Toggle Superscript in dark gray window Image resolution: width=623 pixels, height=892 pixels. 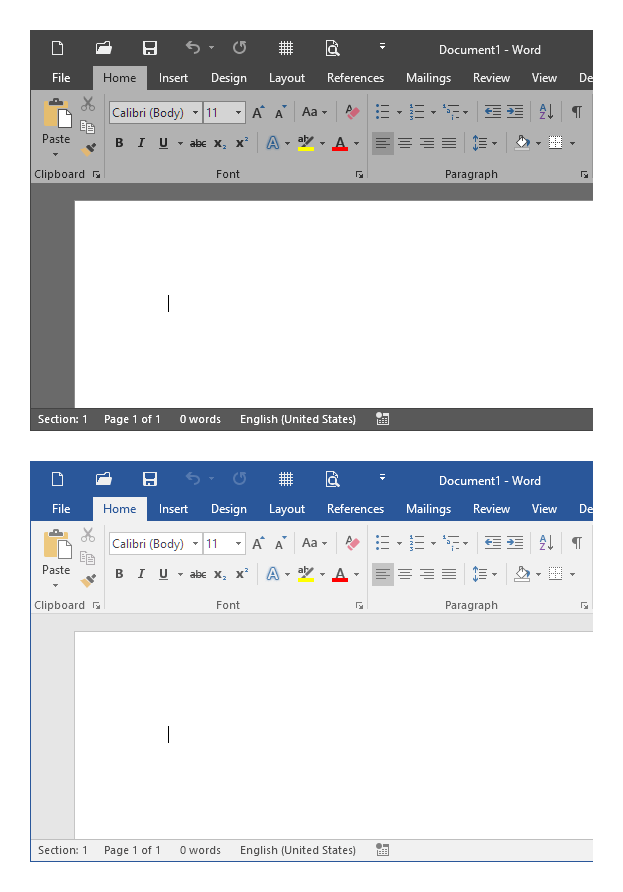(242, 143)
